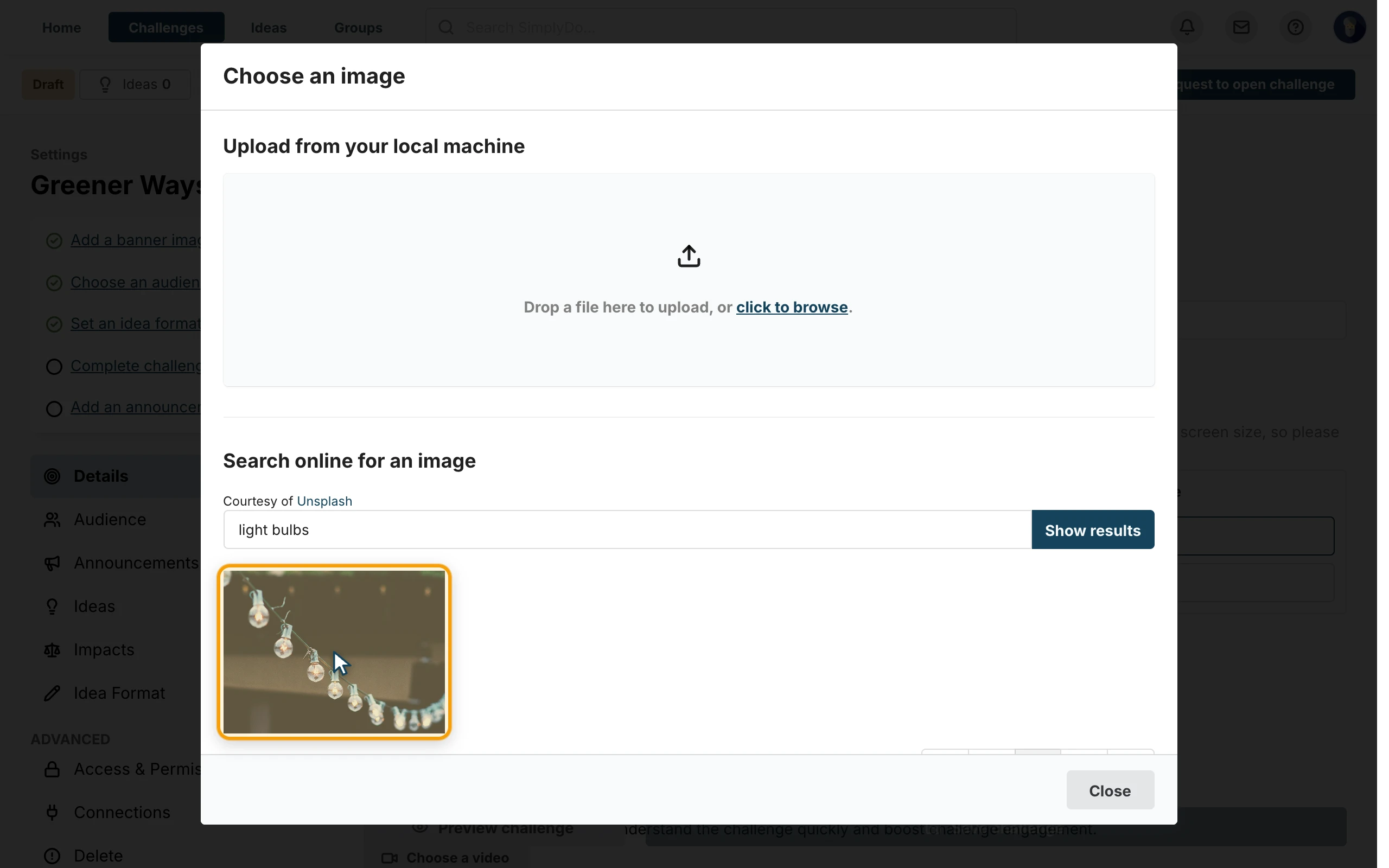Click the Impacts scales icon
This screenshot has width=1389, height=868.
point(52,650)
